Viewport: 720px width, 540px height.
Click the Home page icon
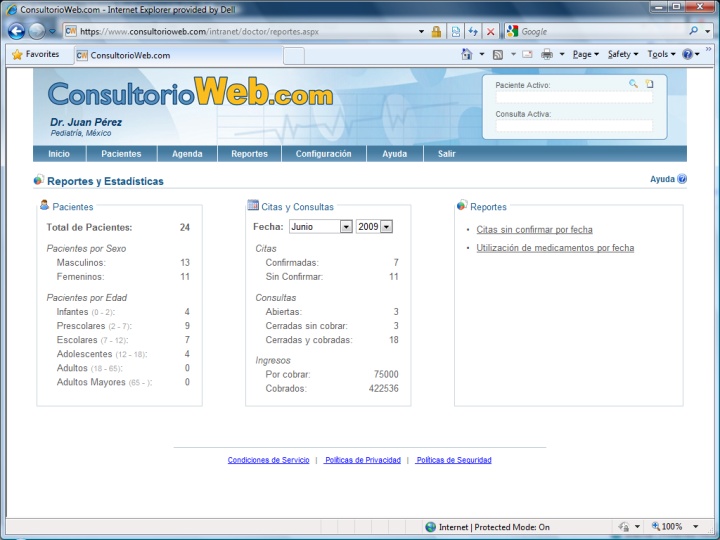[x=467, y=54]
